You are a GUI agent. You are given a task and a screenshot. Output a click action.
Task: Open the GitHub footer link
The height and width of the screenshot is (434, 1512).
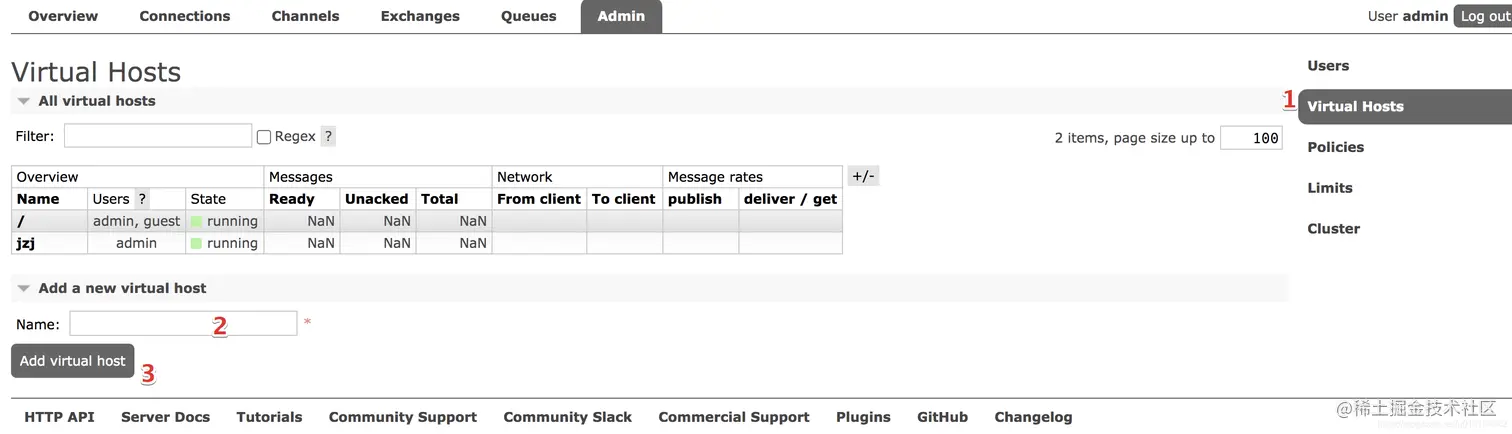pos(943,417)
